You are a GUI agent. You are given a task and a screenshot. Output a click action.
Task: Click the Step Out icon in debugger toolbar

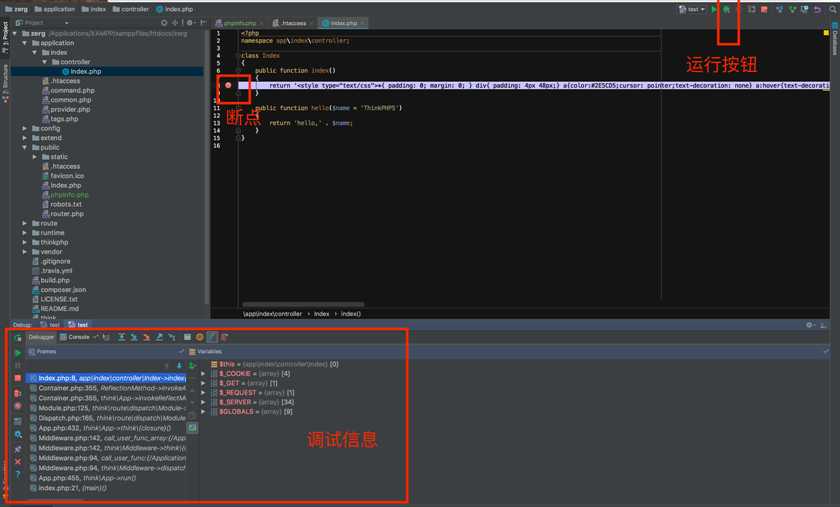tap(160, 337)
